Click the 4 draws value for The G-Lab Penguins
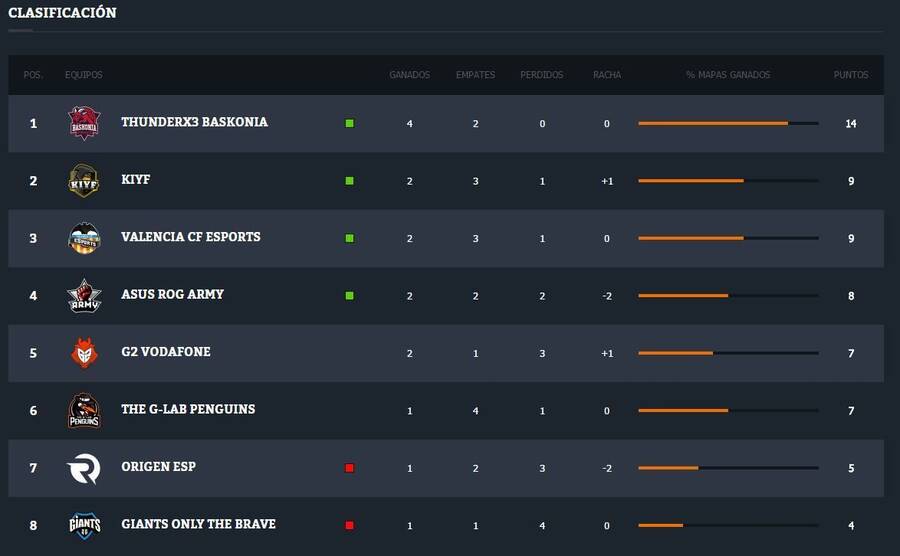 pyautogui.click(x=475, y=411)
